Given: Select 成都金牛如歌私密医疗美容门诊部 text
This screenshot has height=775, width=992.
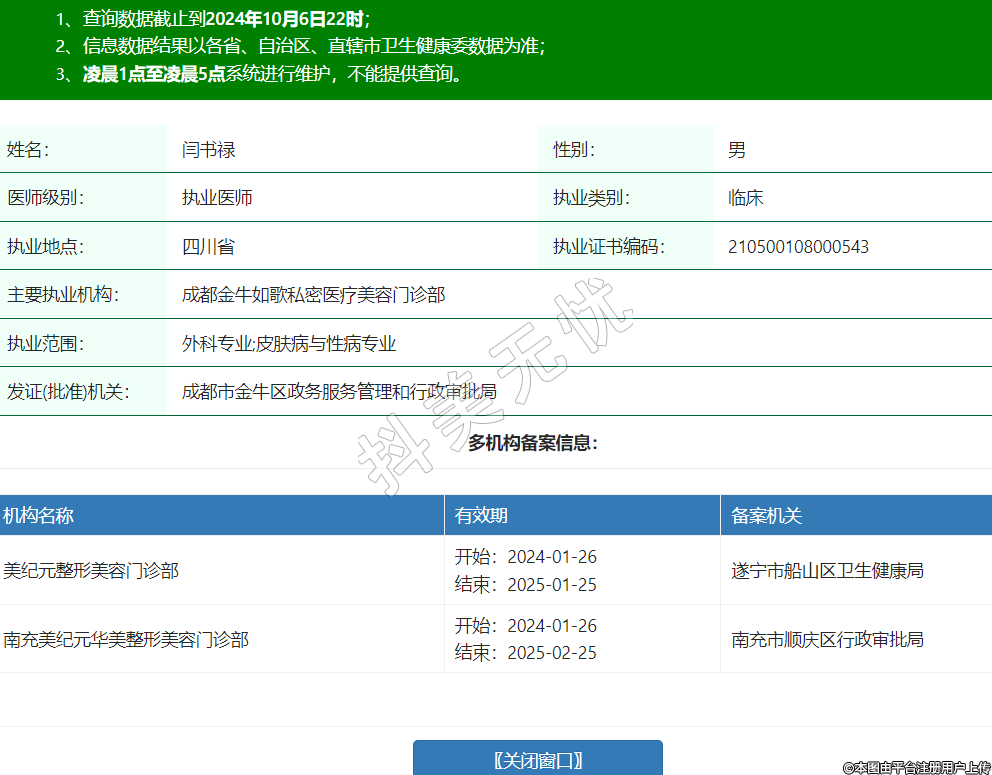Looking at the screenshot, I should point(314,295).
